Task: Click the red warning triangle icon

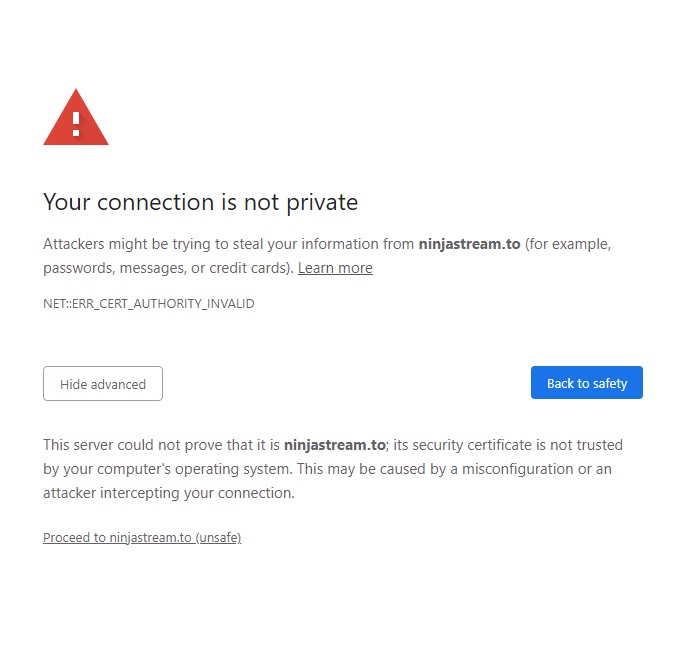Action: (76, 117)
